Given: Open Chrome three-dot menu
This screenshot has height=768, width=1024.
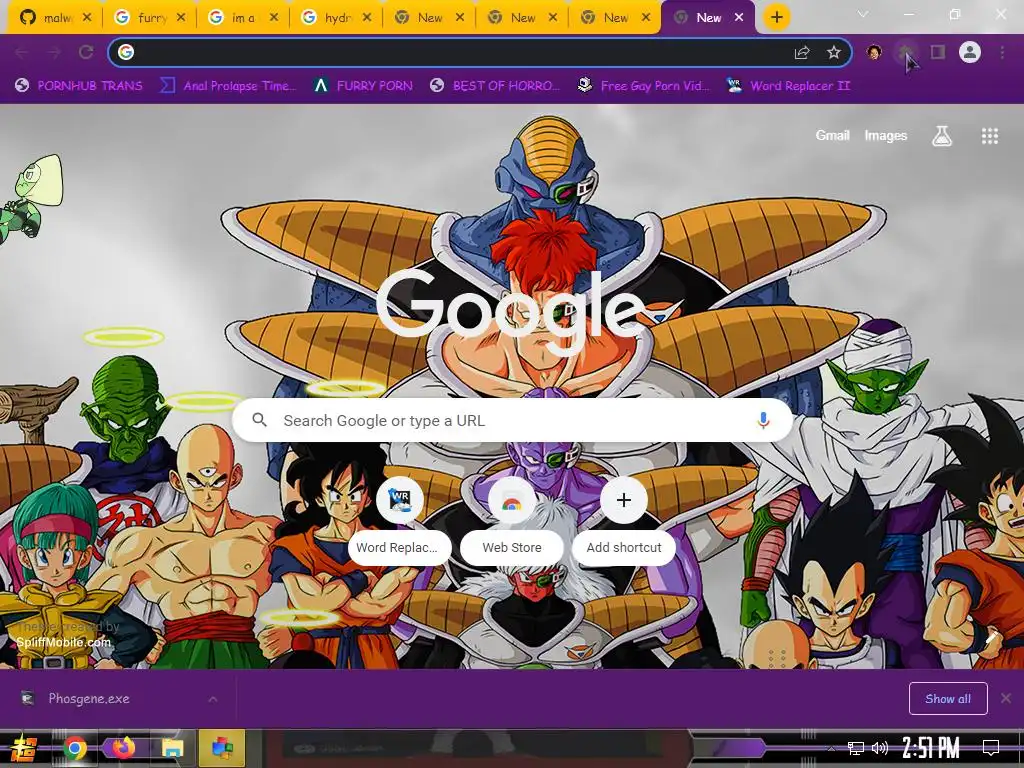Looking at the screenshot, I should pos(1002,52).
